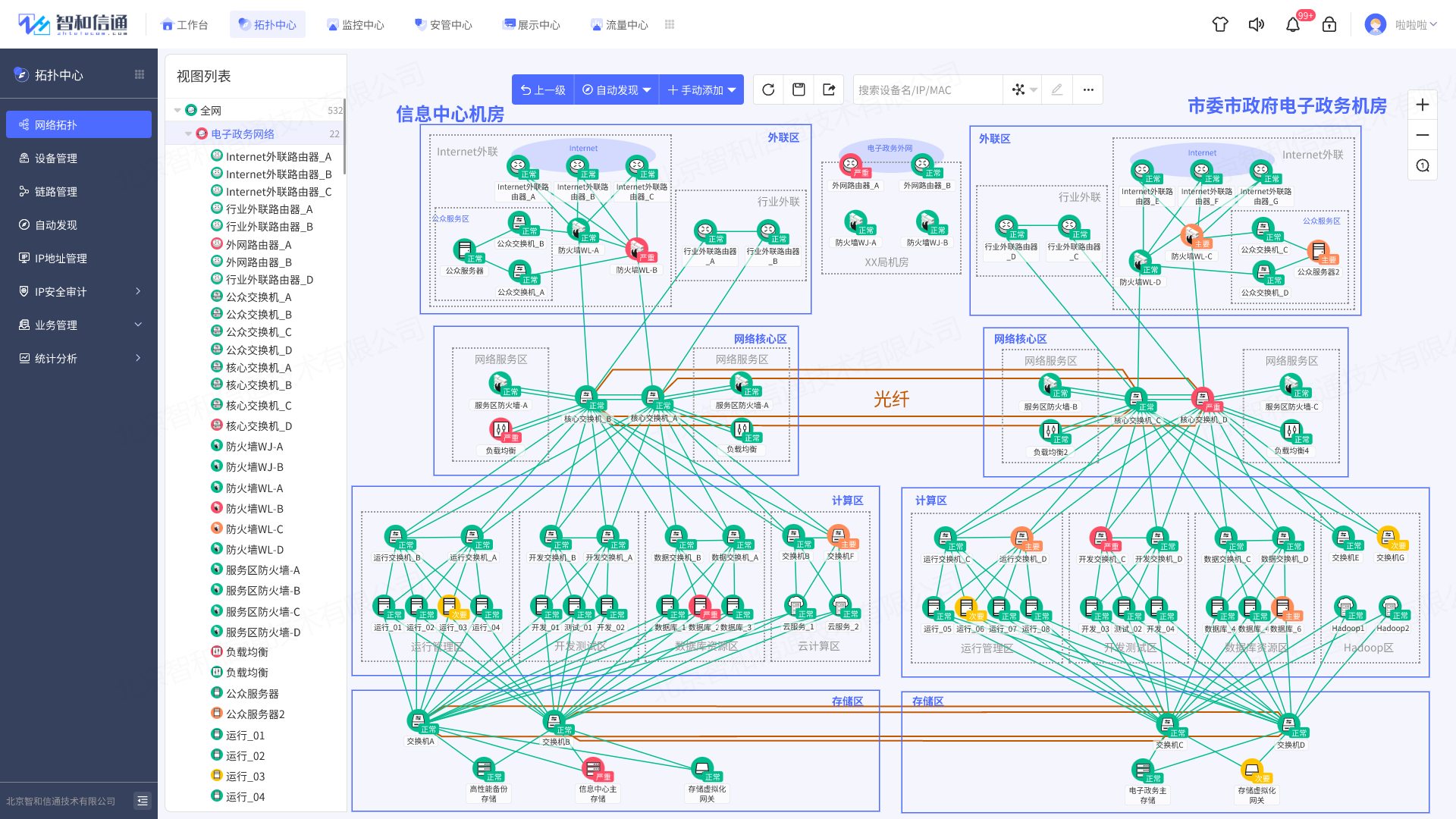Screen dimensions: 1456x819
Task: Open the 自动发现 dropdown
Action: point(617,90)
